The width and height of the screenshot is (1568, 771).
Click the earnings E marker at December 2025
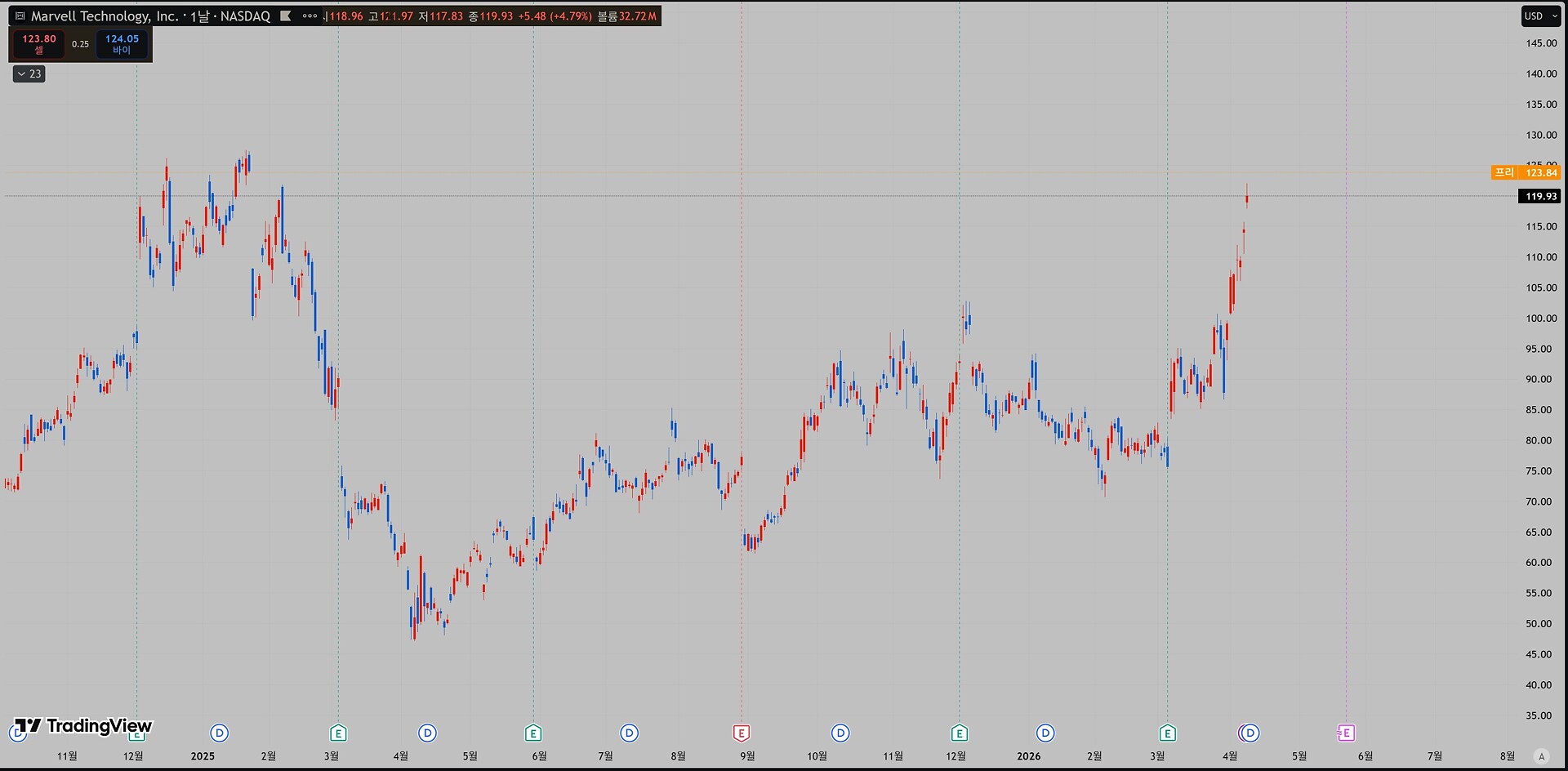point(960,733)
